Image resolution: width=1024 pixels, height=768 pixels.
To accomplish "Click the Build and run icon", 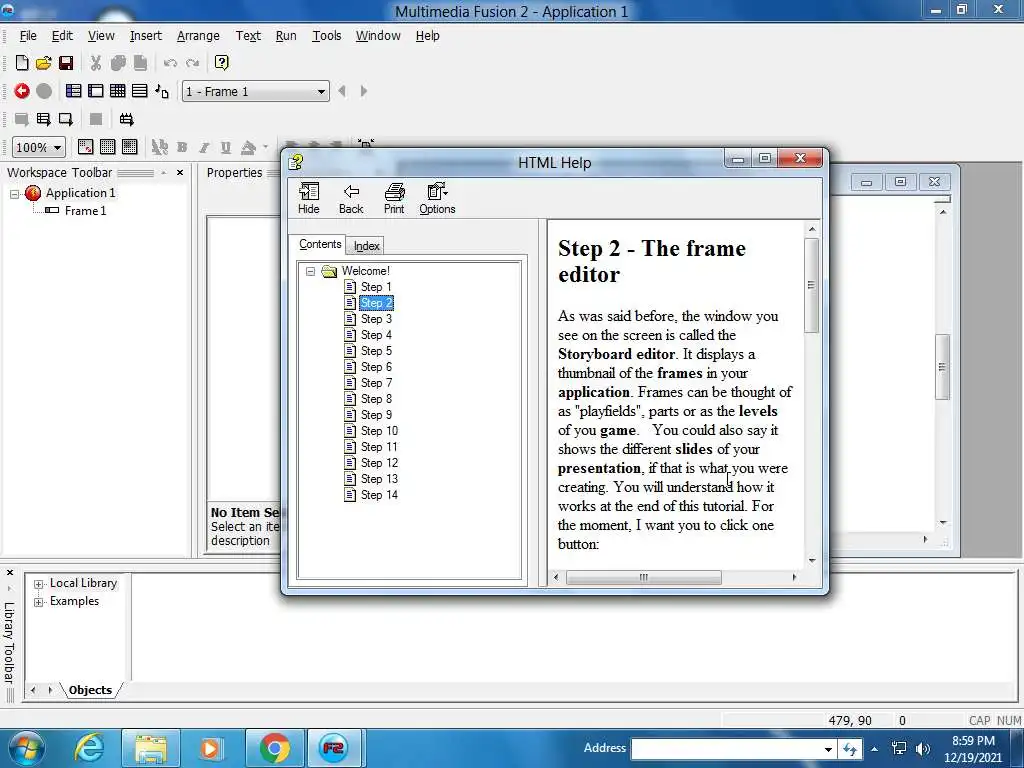I will pos(126,119).
